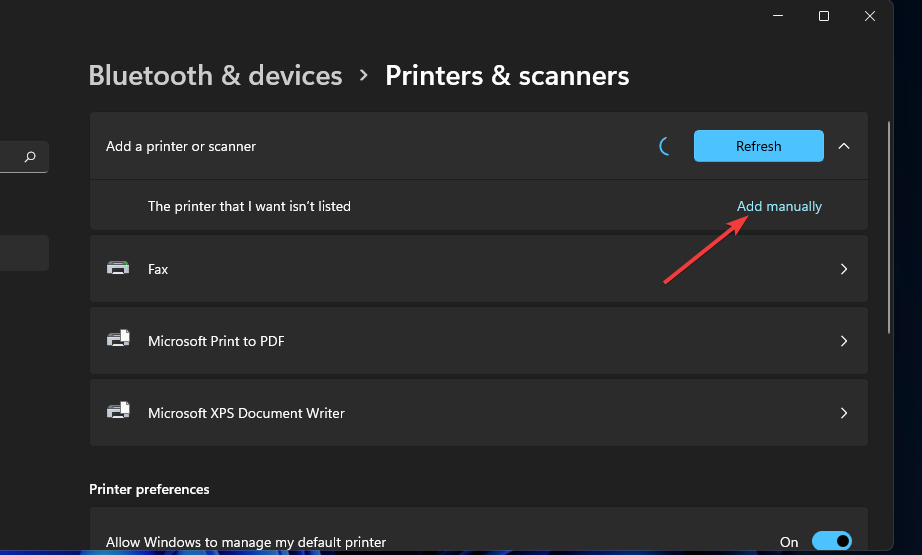This screenshot has width=922, height=555.
Task: Expand Microsoft Print to PDF chevron arrow
Action: click(844, 341)
